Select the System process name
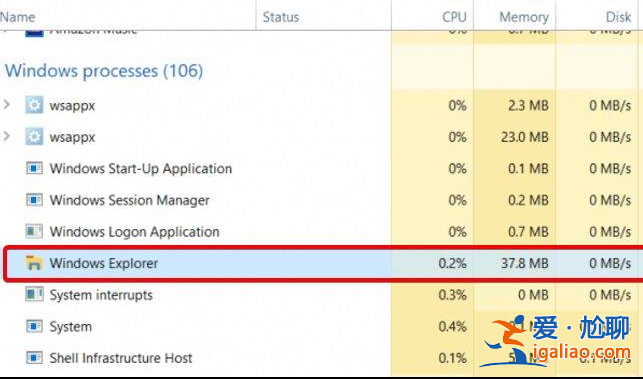This screenshot has width=643, height=379. click(x=71, y=326)
